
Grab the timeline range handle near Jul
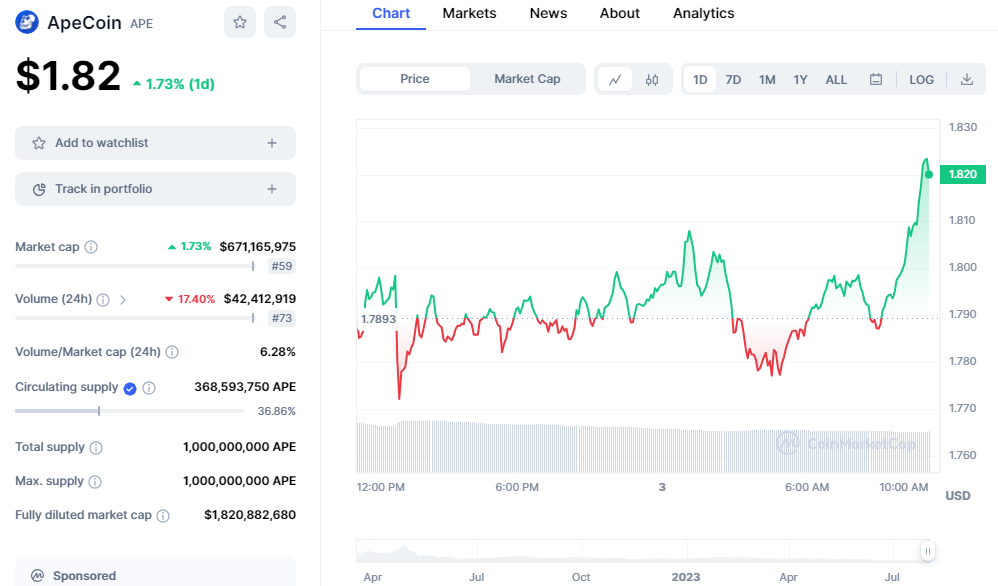coord(927,551)
